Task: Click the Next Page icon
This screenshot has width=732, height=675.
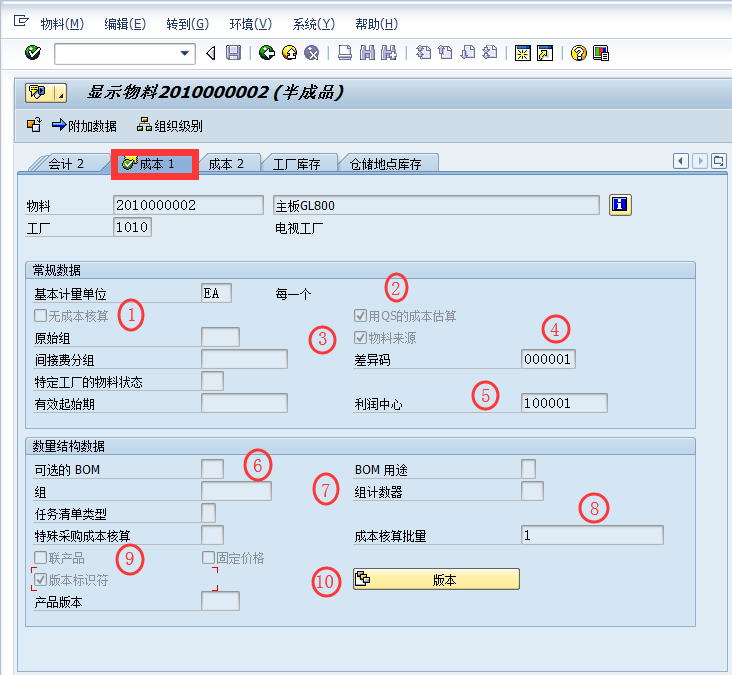Action: click(x=467, y=53)
